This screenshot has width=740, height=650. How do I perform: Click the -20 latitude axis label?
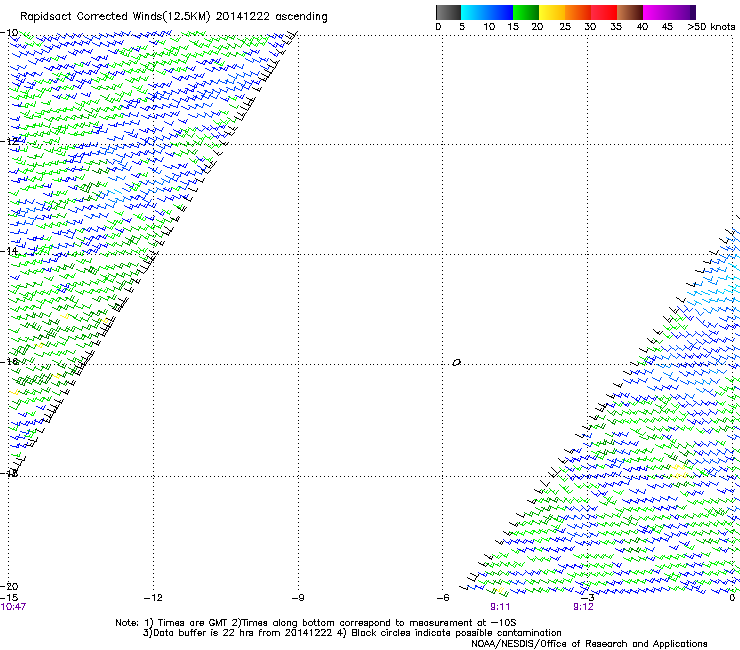pos(9,586)
